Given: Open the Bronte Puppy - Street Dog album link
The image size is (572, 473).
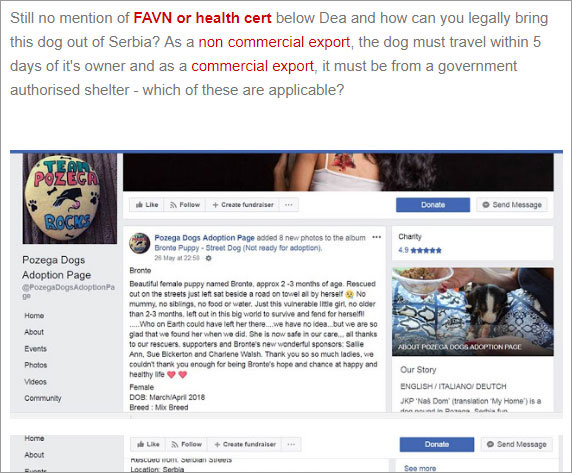Looking at the screenshot, I should tap(238, 248).
